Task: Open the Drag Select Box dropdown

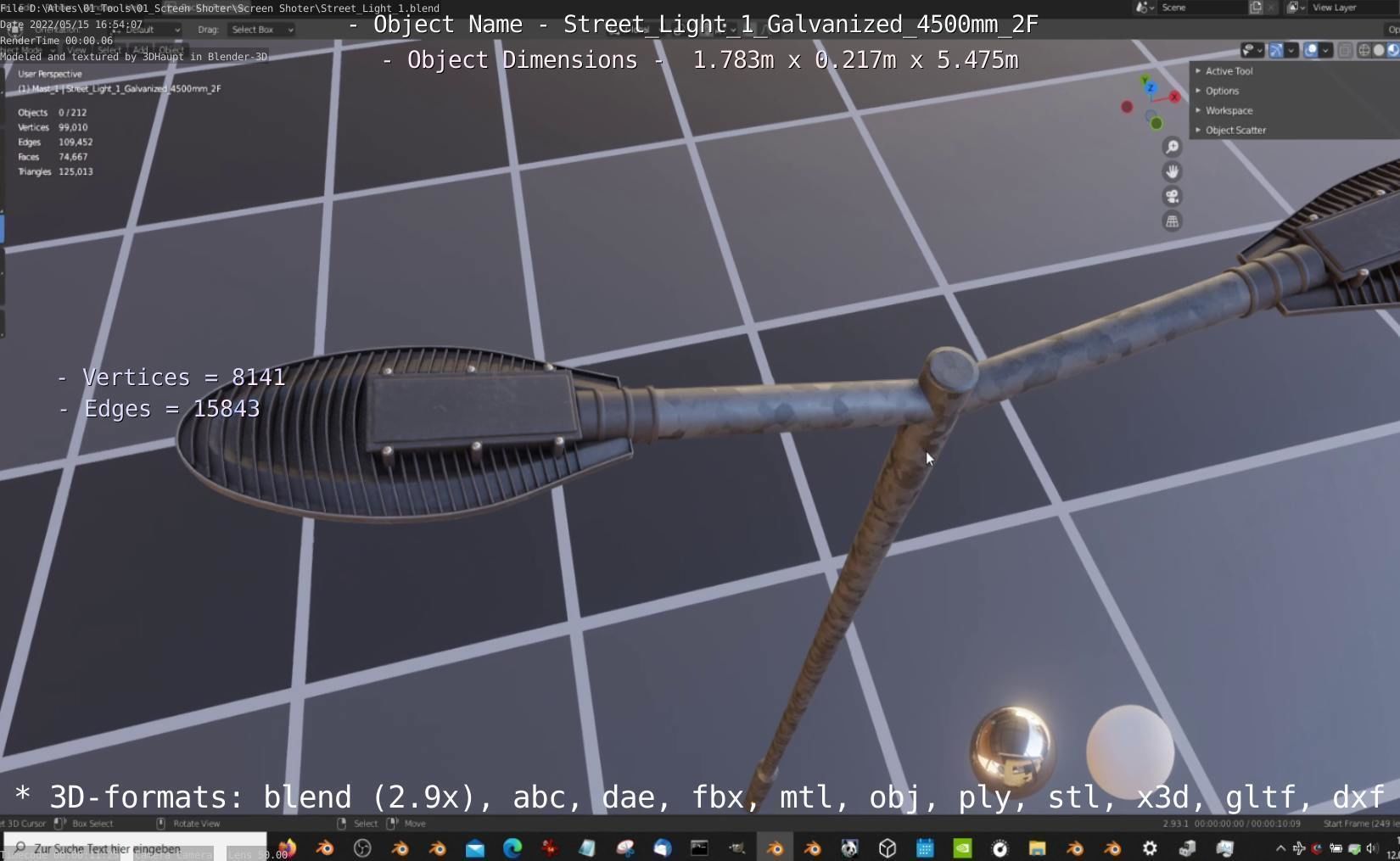Action: [261, 30]
